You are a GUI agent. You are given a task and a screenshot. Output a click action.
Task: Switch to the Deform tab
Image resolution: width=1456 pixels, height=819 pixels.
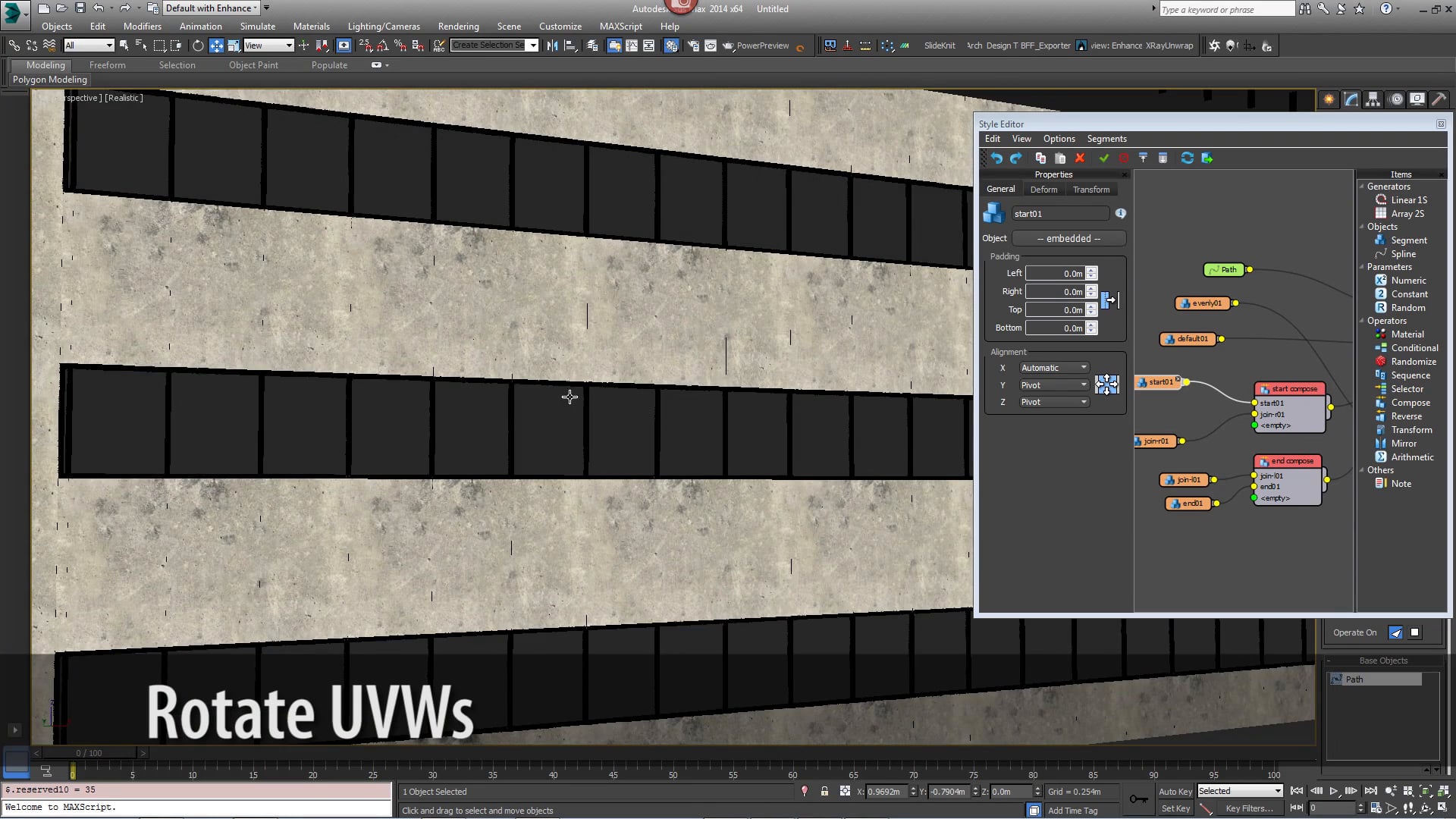point(1043,190)
